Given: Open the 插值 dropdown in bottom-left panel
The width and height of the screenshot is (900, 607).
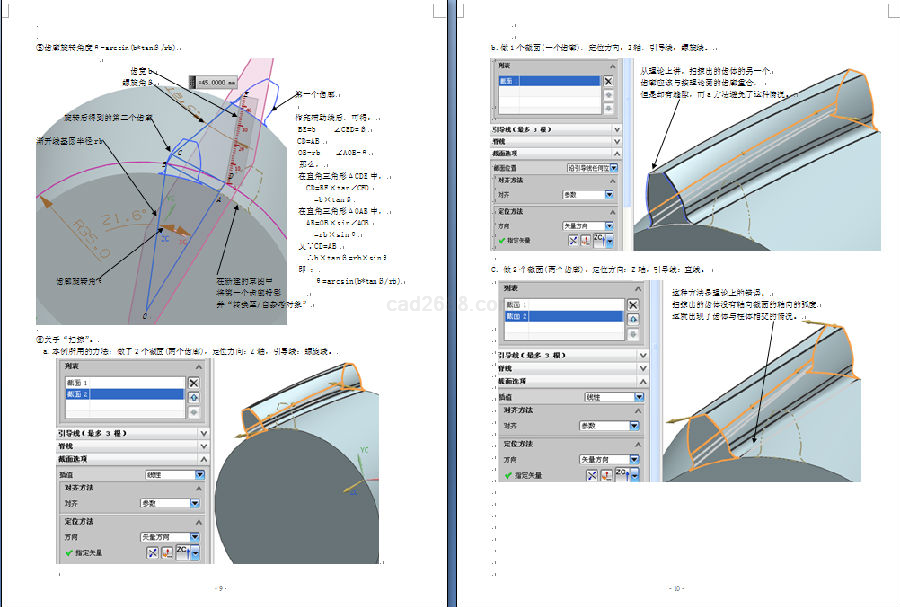Looking at the screenshot, I should click(x=200, y=475).
